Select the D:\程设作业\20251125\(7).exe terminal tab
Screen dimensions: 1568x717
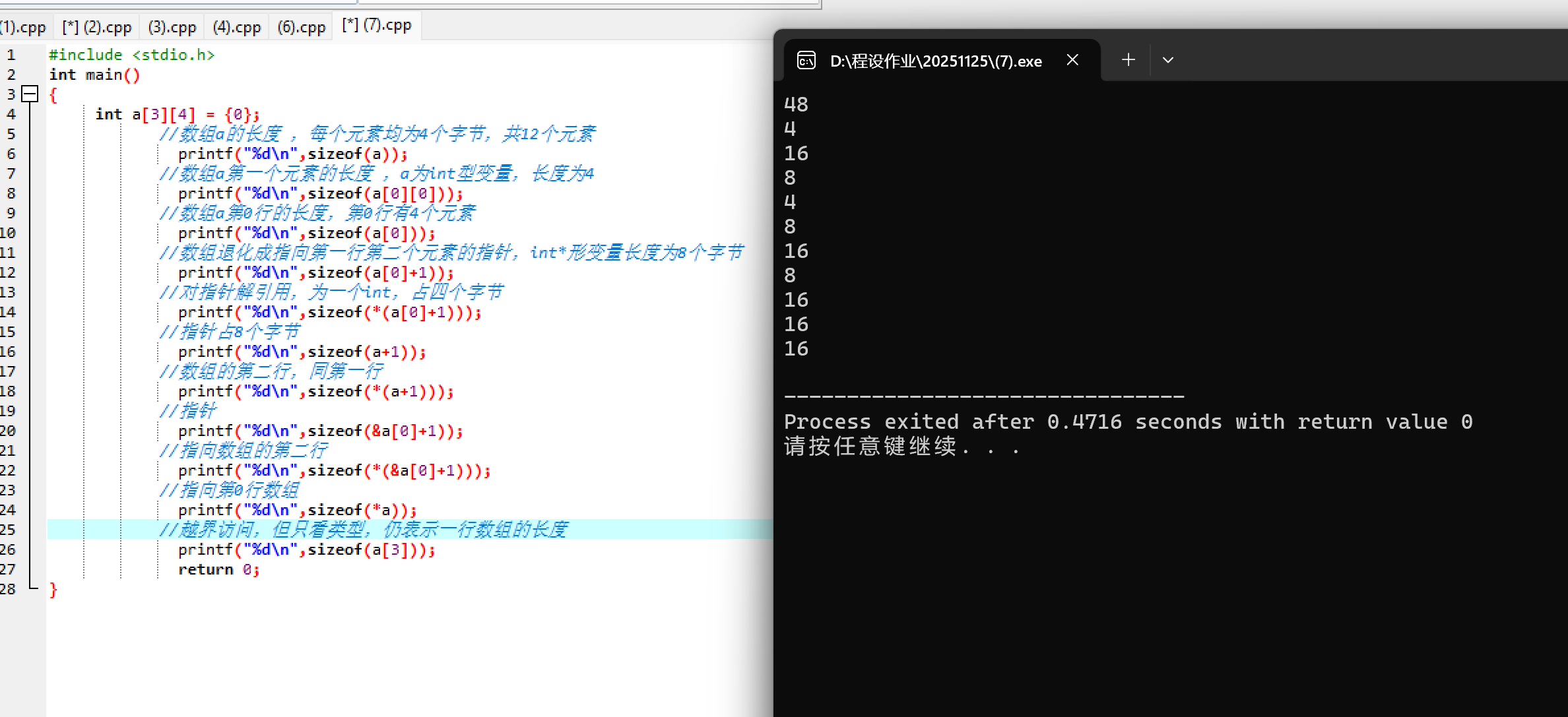point(936,60)
